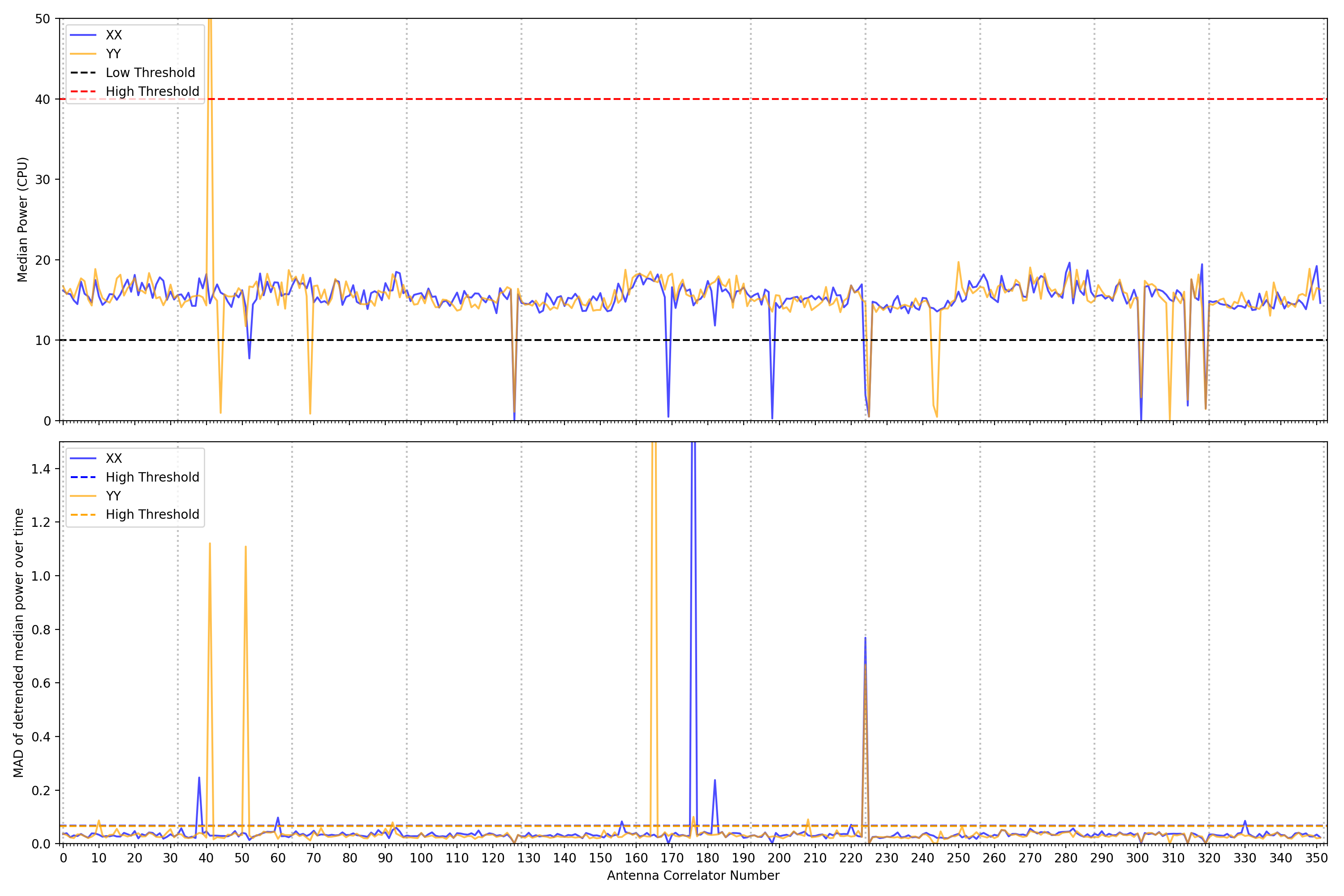The height and width of the screenshot is (896, 1344).
Task: Click y-axis tick label 1.4 in bottom plot
Action: click(41, 469)
